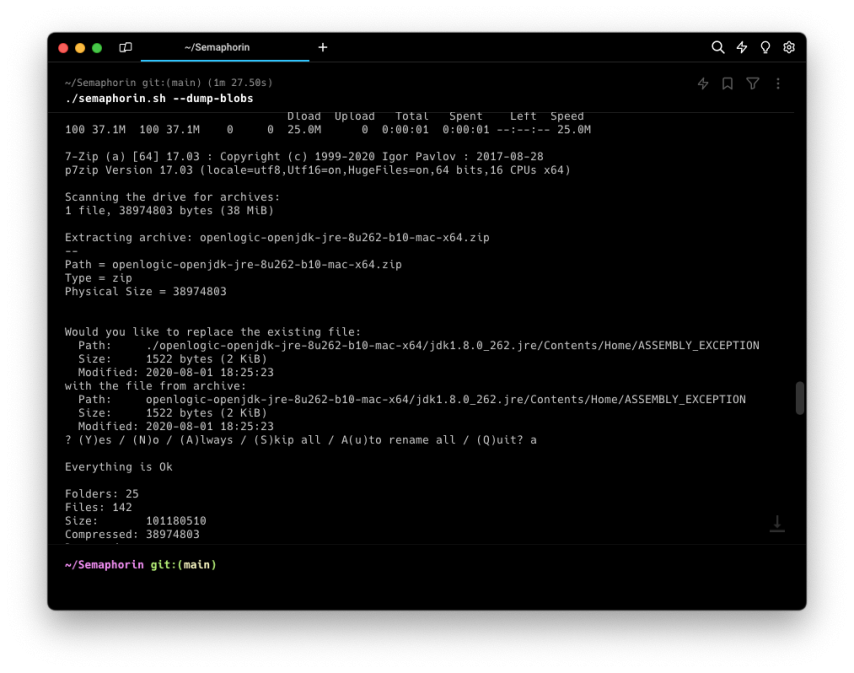Click the 'Physical Size = 38974803' line
Viewport: 854px width, 673px height.
145,291
